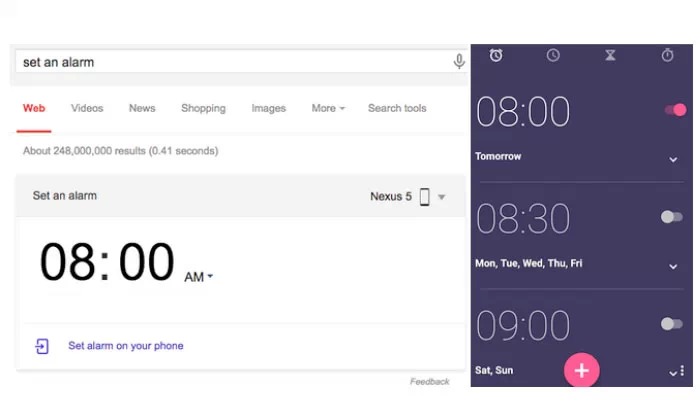This screenshot has height=415, width=700.
Task: Tap the pink add alarm button
Action: pyautogui.click(x=582, y=370)
